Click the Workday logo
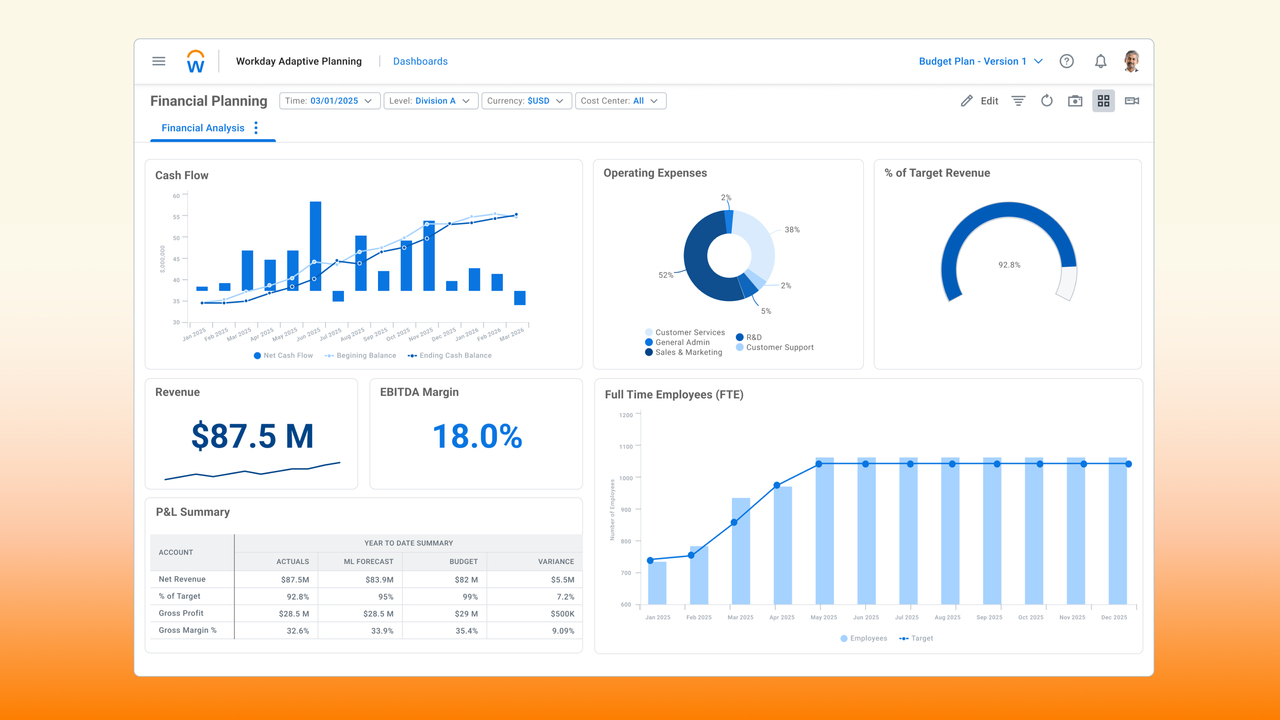1280x720 pixels. pyautogui.click(x=195, y=60)
